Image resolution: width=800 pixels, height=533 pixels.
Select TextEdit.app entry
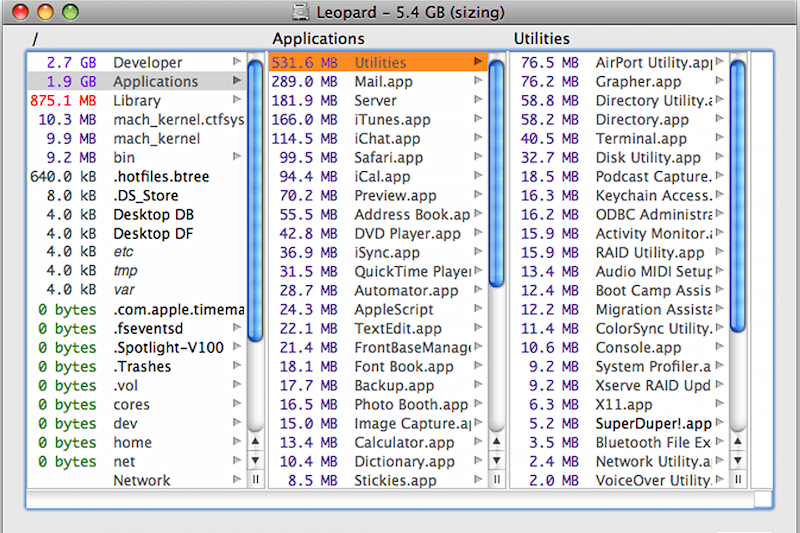378,328
